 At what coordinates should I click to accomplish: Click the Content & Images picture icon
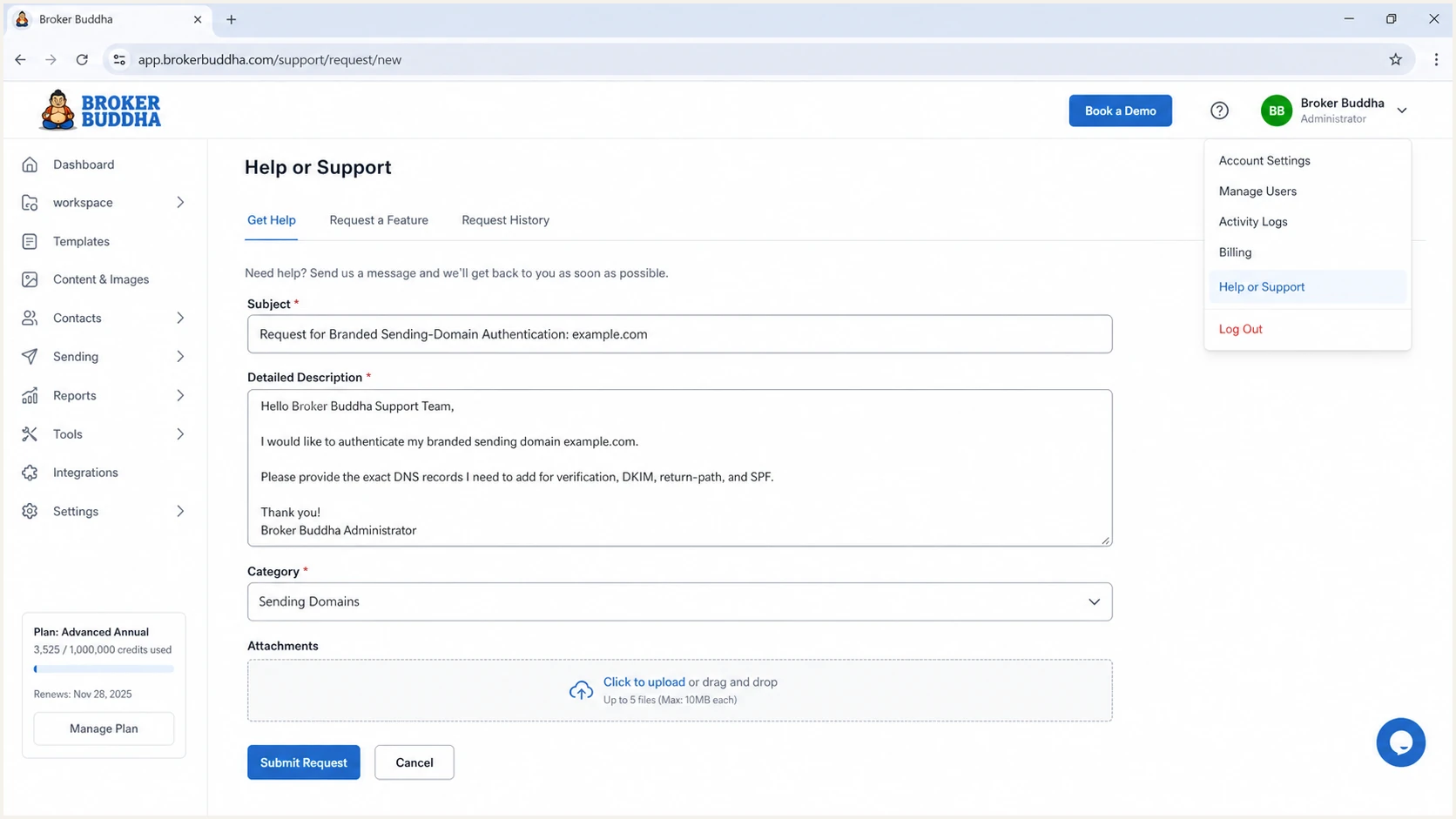tap(30, 279)
